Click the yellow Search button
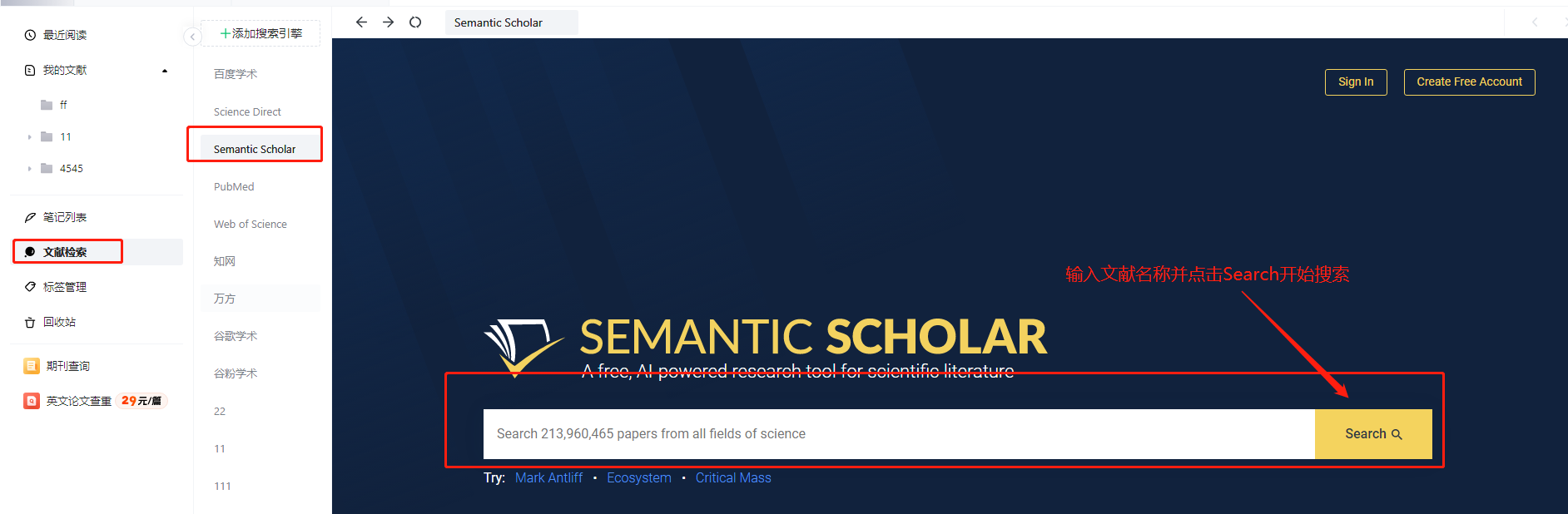Viewport: 1568px width, 514px height. click(1373, 434)
